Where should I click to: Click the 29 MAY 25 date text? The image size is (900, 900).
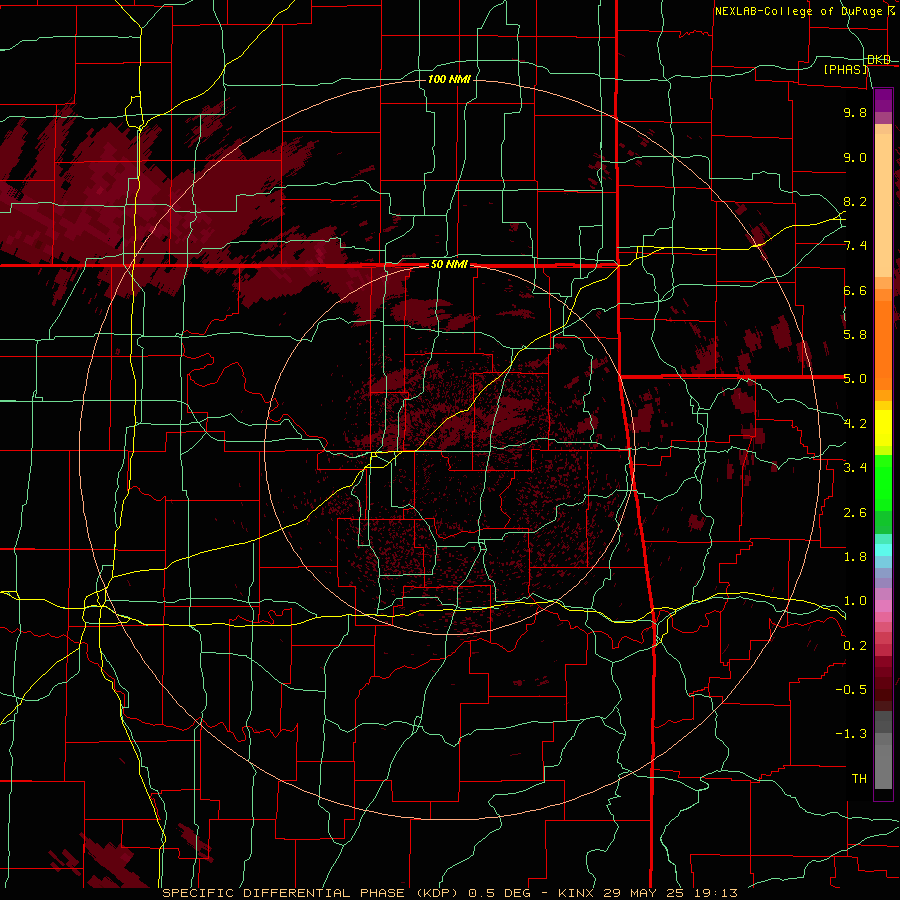[641, 893]
